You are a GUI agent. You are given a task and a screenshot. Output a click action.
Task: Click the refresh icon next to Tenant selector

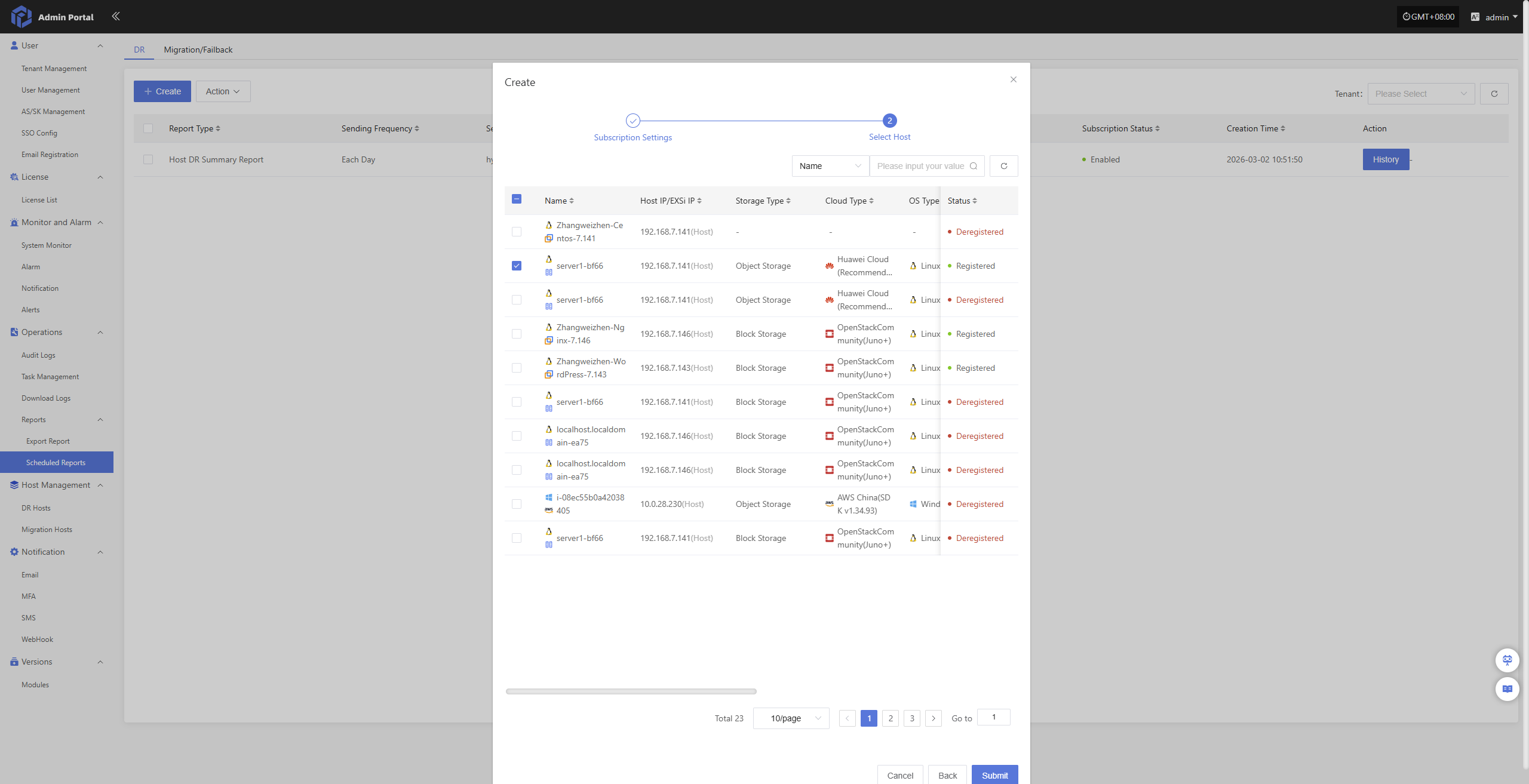coord(1494,94)
